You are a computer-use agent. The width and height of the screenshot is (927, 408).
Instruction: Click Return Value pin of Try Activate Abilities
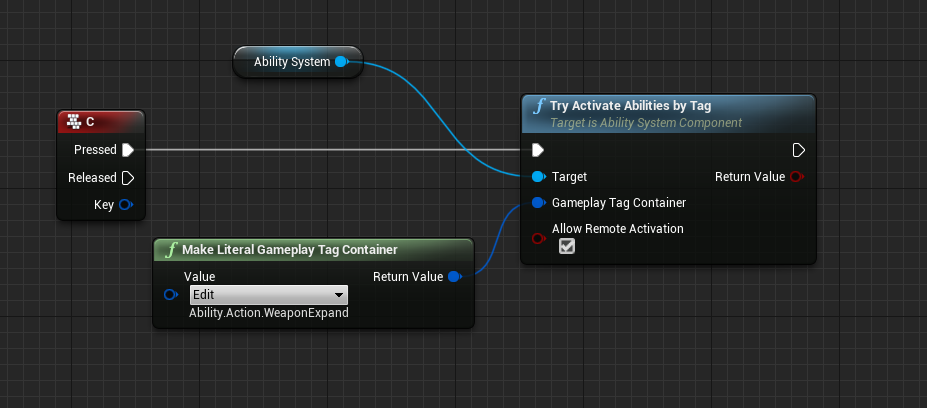[796, 177]
